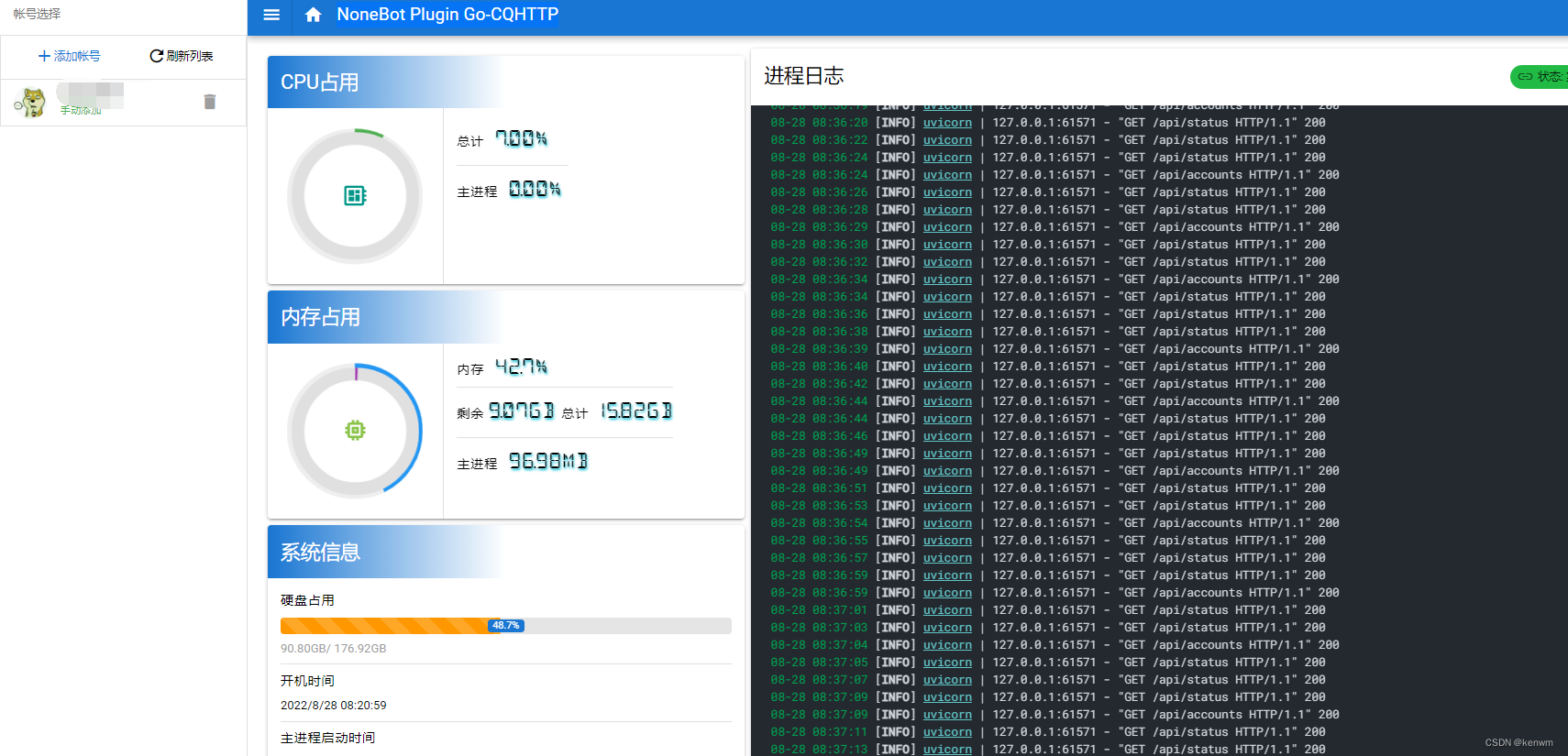Click the 主进程启动时间 label
Image resolution: width=1568 pixels, height=756 pixels.
pos(327,738)
